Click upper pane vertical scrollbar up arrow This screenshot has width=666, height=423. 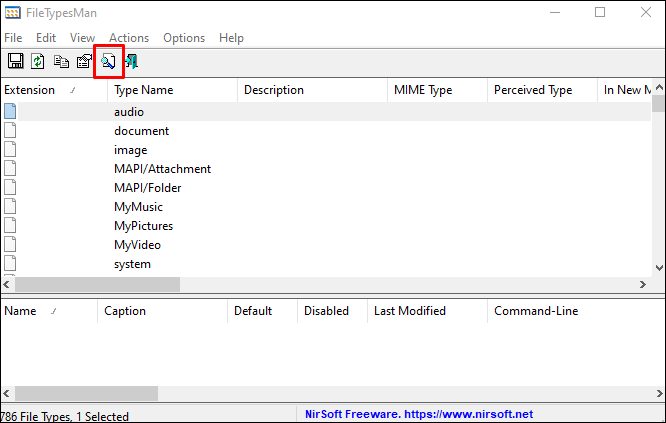(x=659, y=87)
